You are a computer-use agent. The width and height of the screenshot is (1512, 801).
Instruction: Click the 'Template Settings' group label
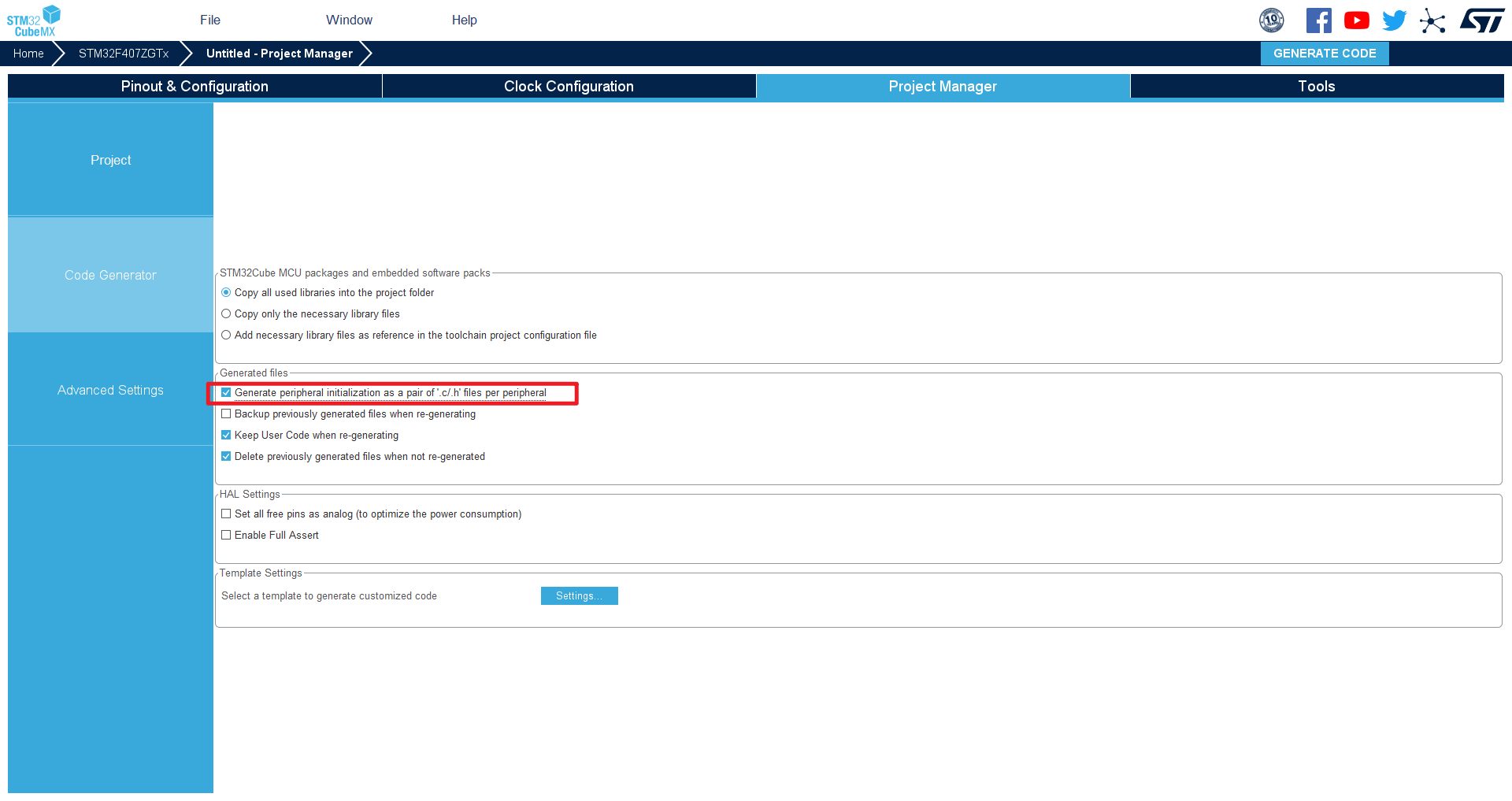pos(261,573)
